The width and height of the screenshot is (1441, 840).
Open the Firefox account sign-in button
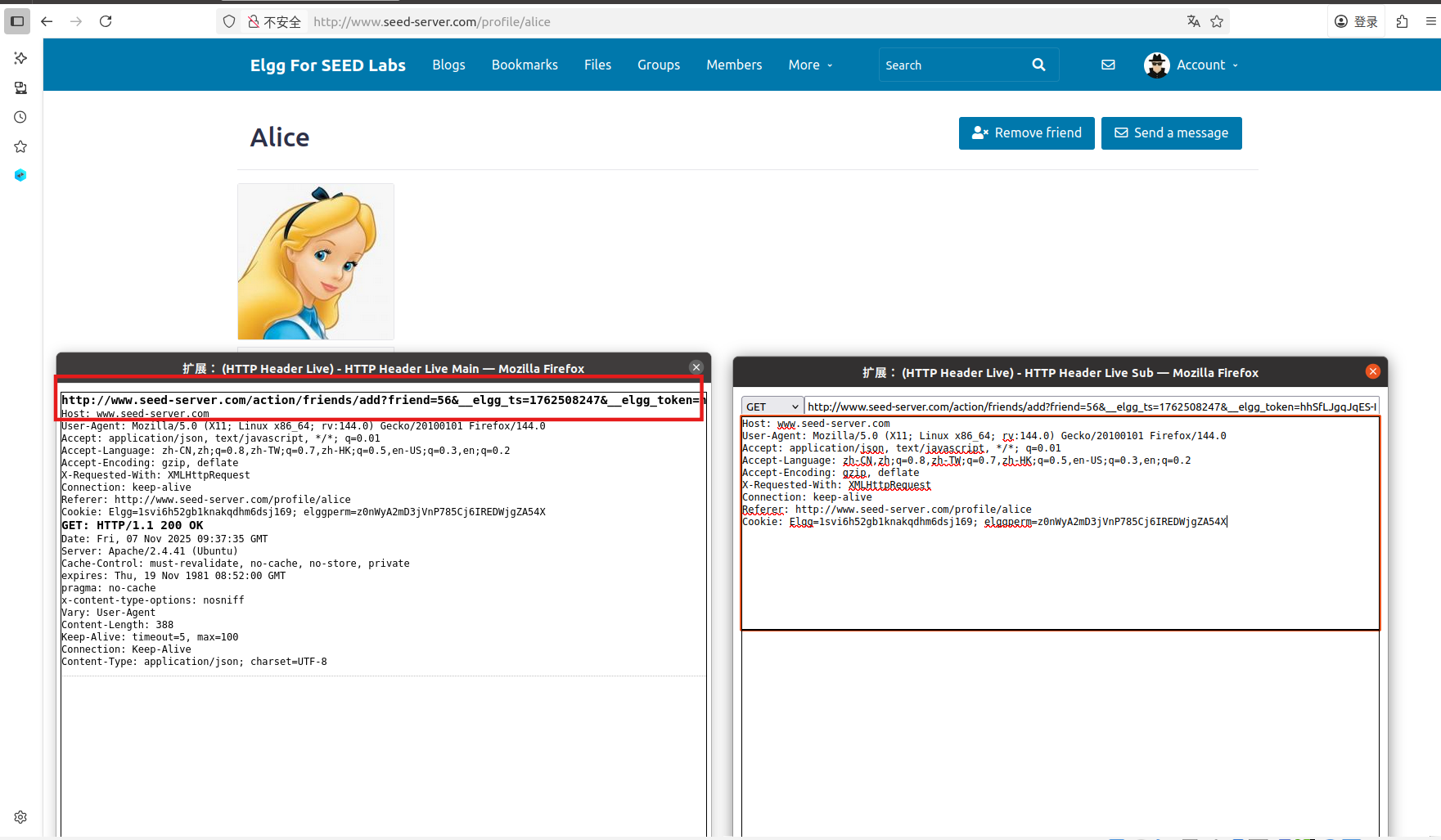pos(1356,21)
